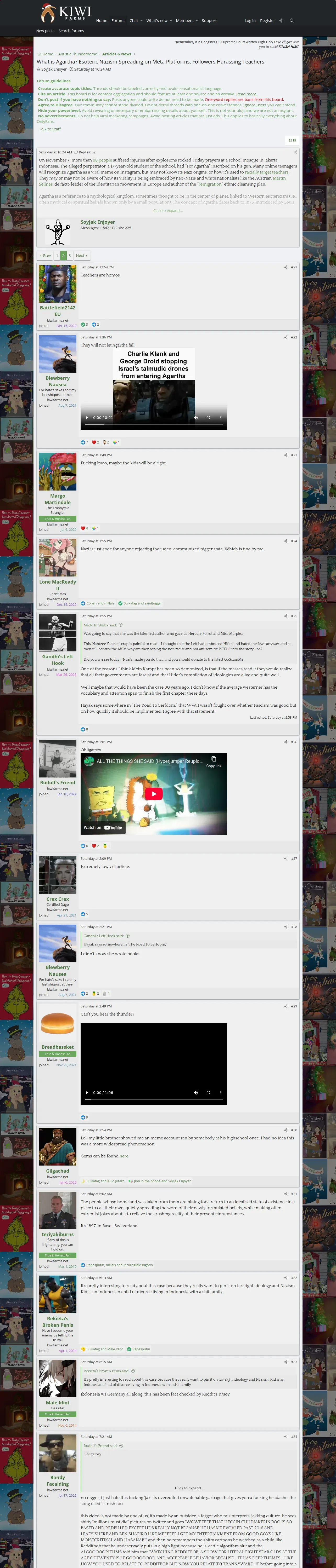Expand the What's new dropdown arrow

[171, 21]
